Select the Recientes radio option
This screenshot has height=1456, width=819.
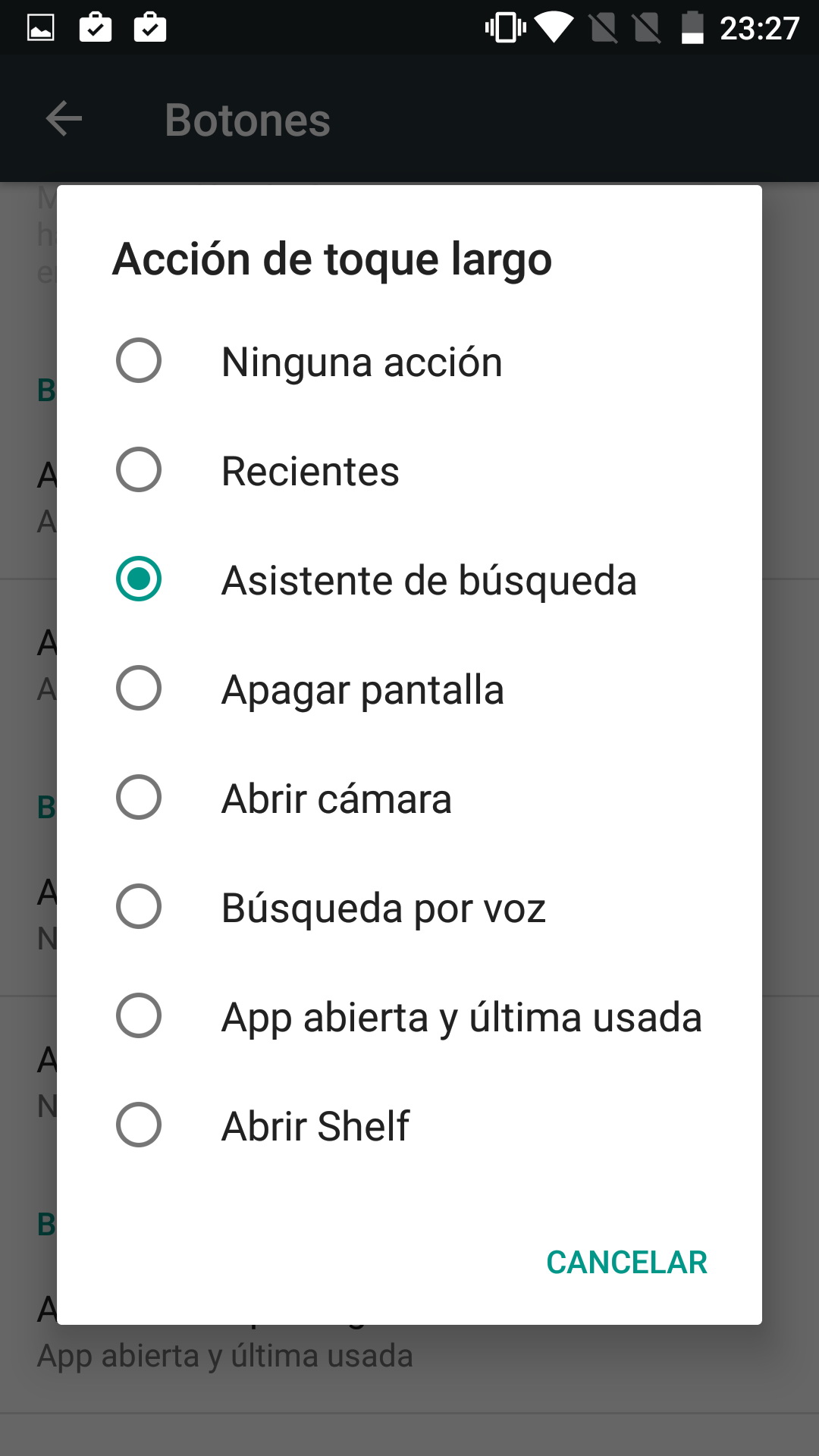click(139, 469)
